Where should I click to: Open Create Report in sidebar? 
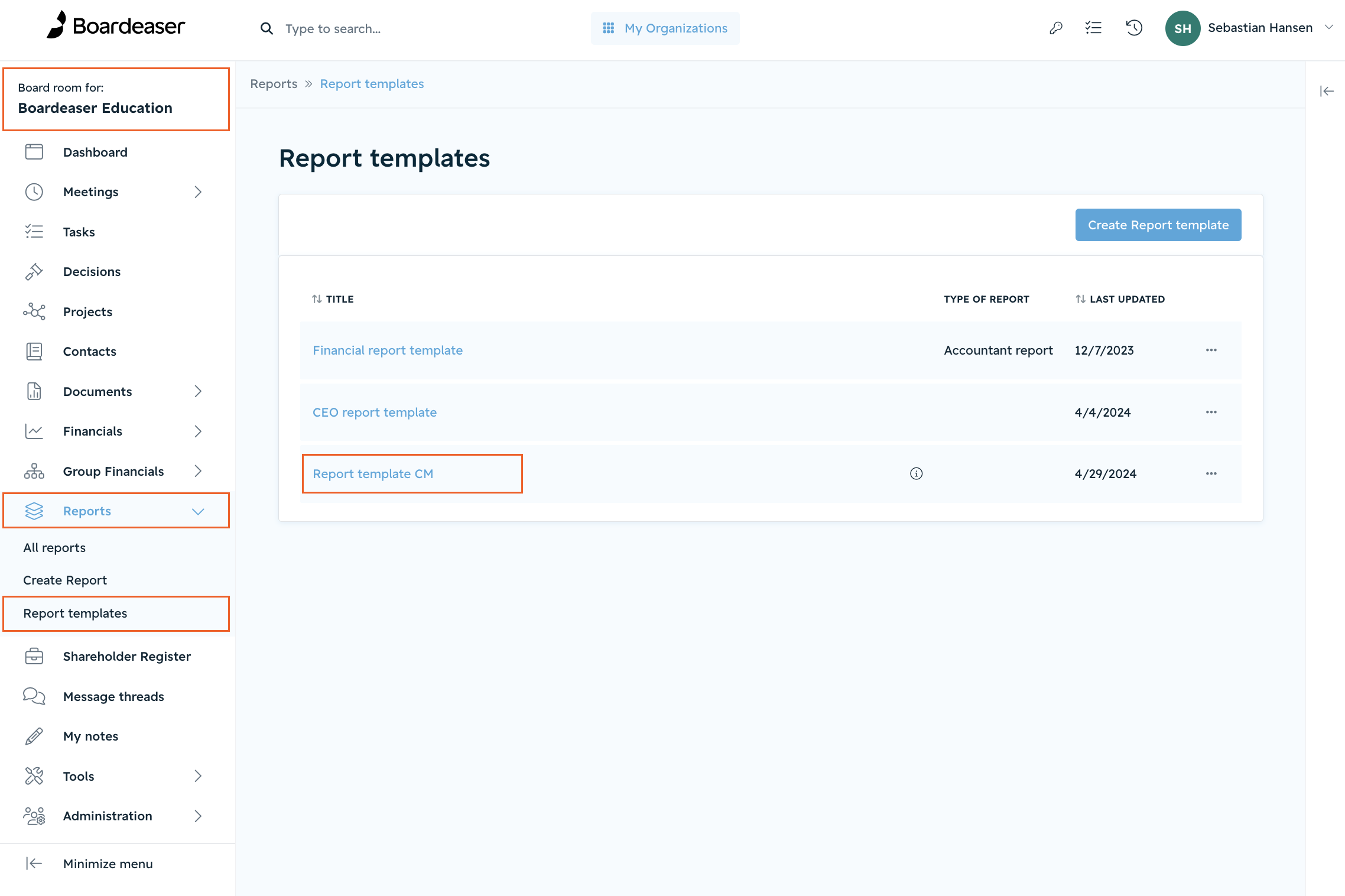[x=65, y=580]
